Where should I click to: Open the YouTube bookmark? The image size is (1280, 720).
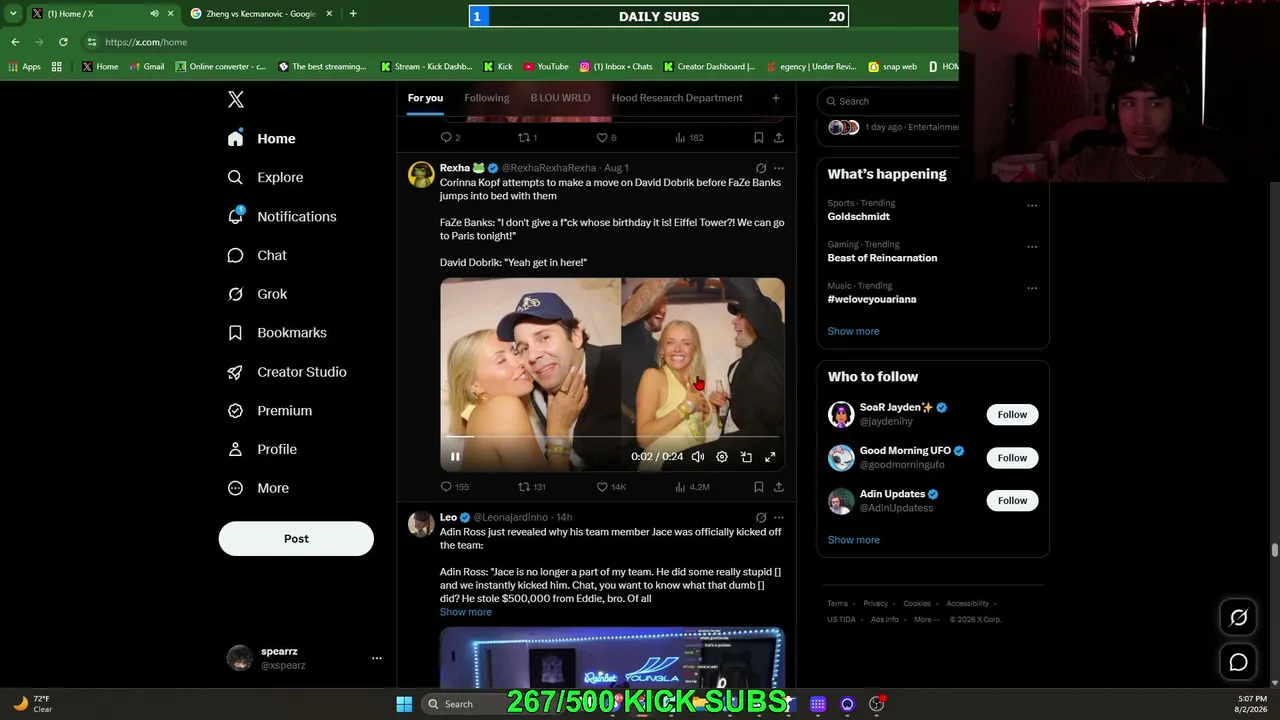point(546,67)
